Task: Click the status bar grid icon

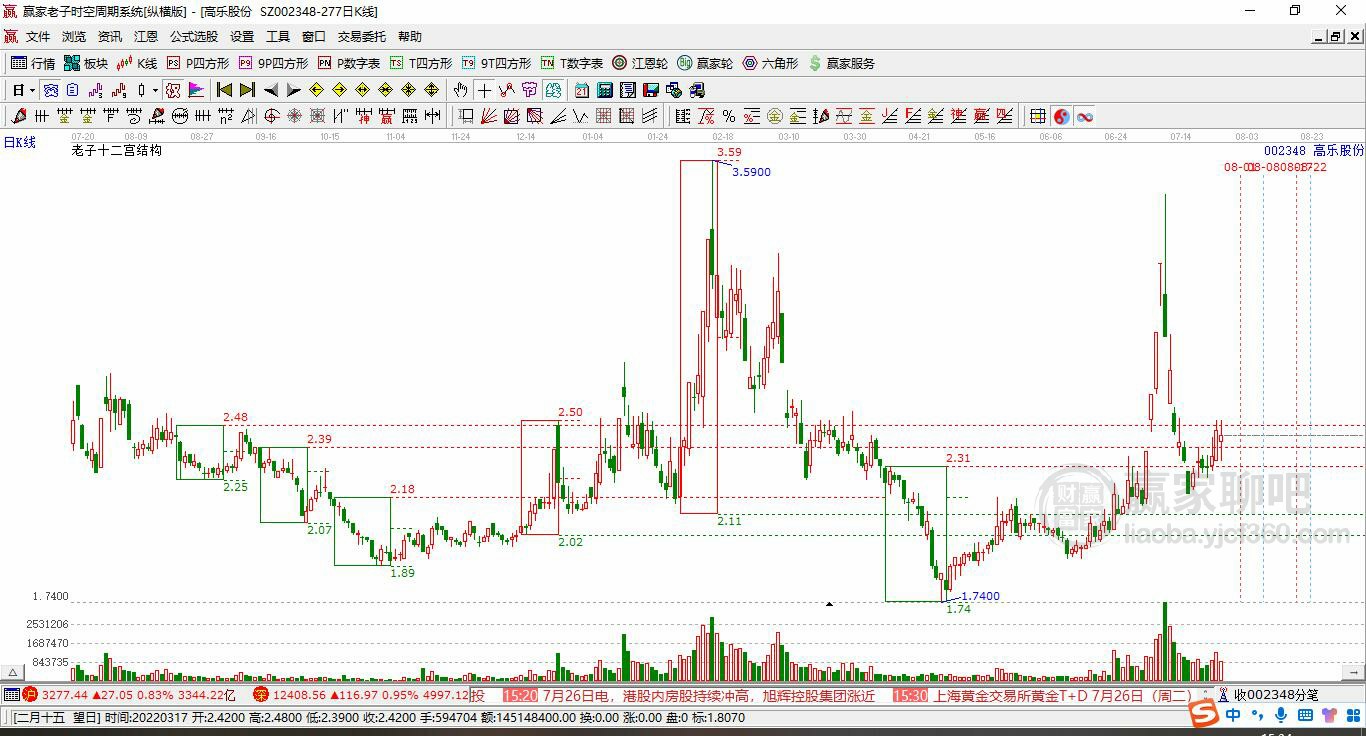Action: pos(12,695)
